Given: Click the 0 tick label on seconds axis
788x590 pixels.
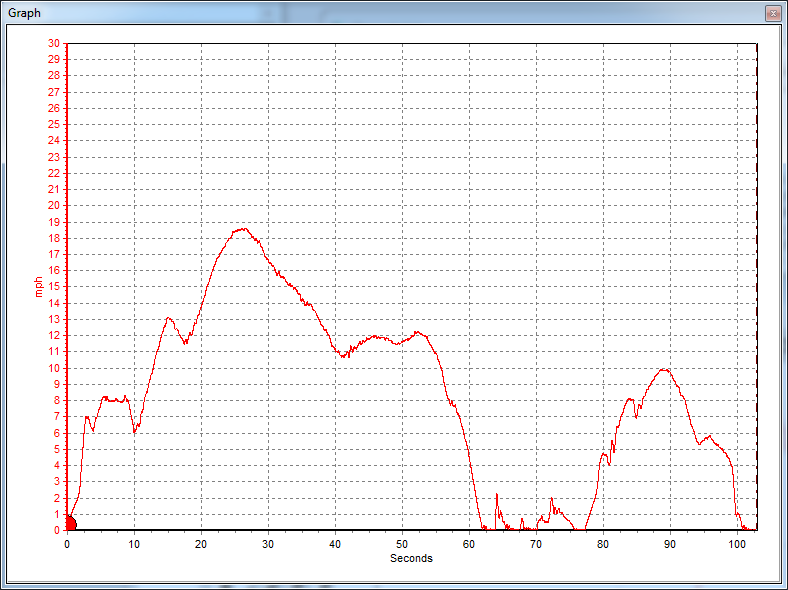Looking at the screenshot, I should tap(67, 545).
